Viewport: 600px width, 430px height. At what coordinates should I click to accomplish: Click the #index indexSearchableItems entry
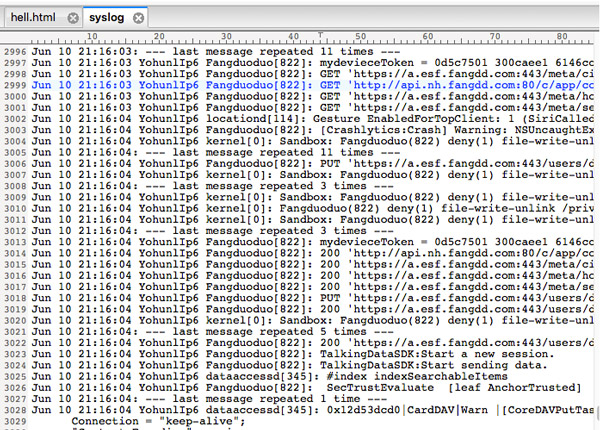pos(417,376)
